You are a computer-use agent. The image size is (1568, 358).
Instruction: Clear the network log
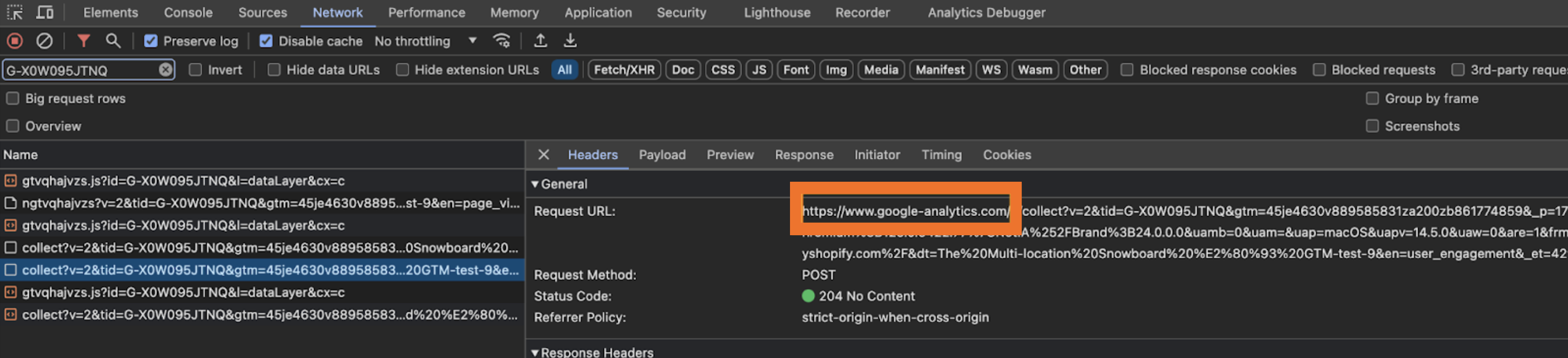point(45,41)
